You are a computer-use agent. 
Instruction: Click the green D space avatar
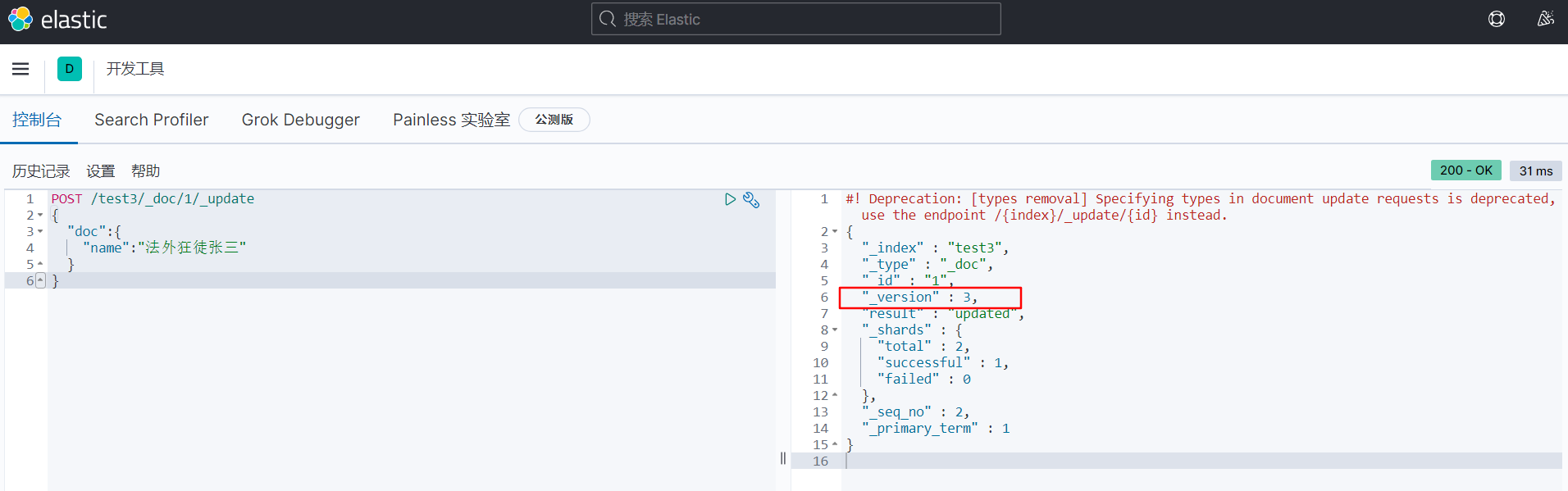70,69
